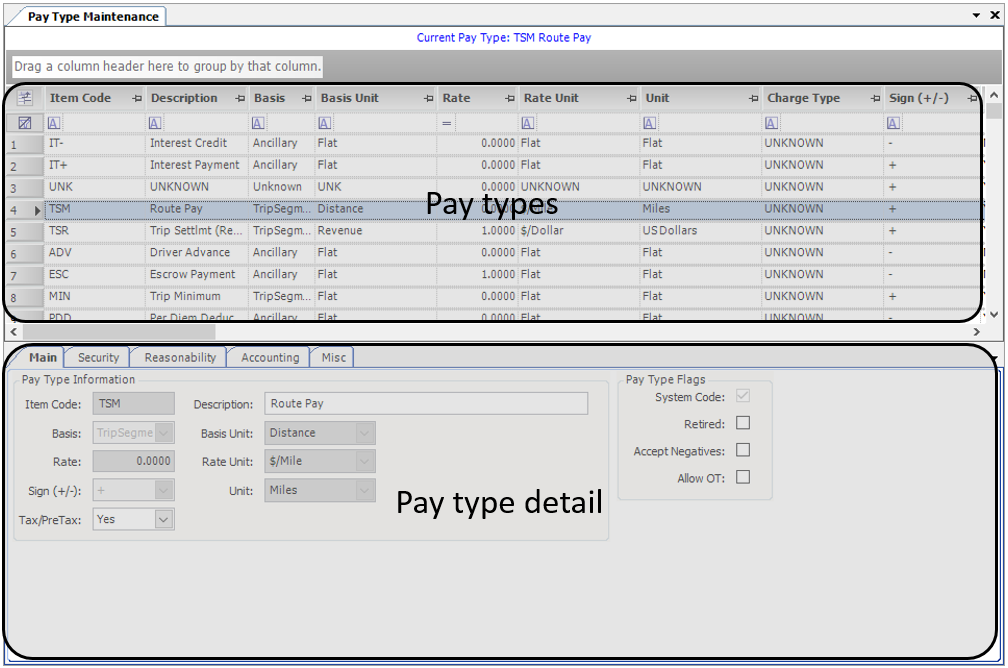Open the filter condition icon under Item Code
The image size is (1008, 668).
51,122
